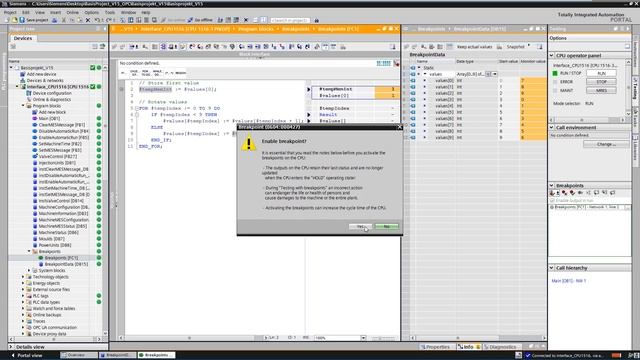
Task: Open the Online menu
Action: [72, 13]
